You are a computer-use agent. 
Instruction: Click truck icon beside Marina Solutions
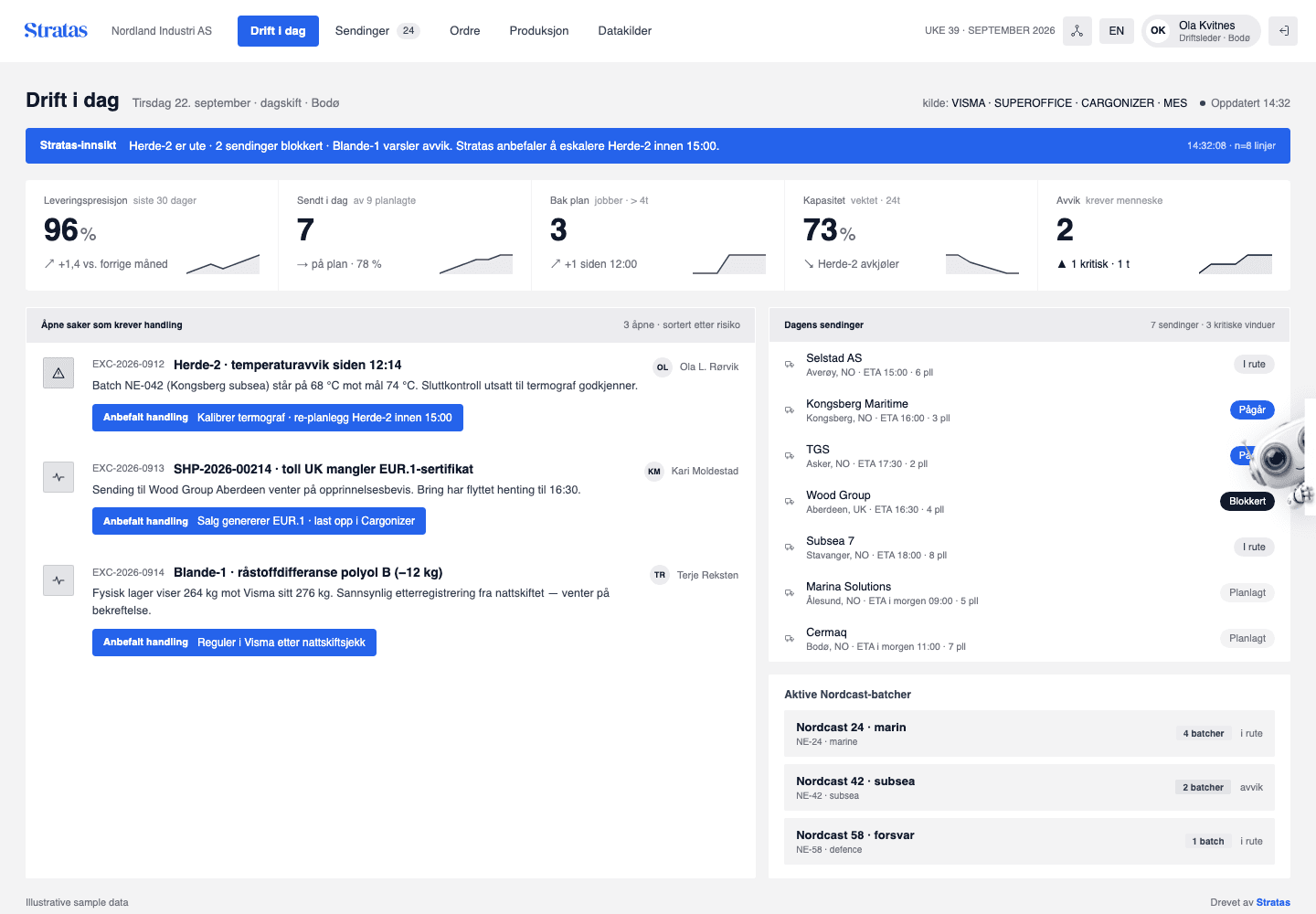tap(790, 593)
